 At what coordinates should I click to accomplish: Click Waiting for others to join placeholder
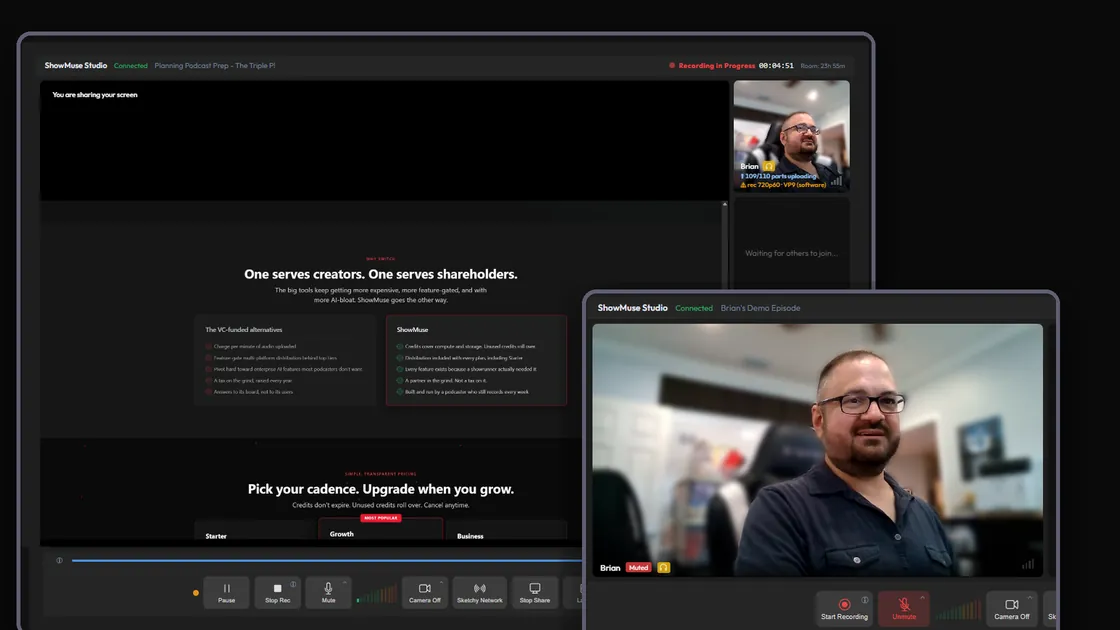click(791, 253)
